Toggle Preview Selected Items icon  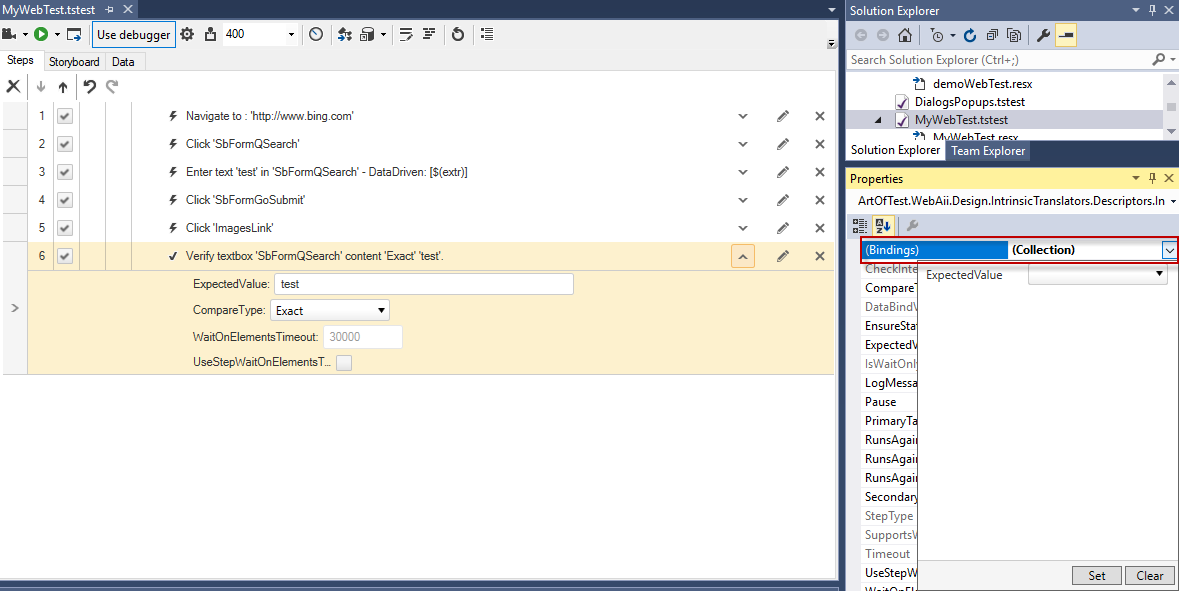(x=1066, y=35)
